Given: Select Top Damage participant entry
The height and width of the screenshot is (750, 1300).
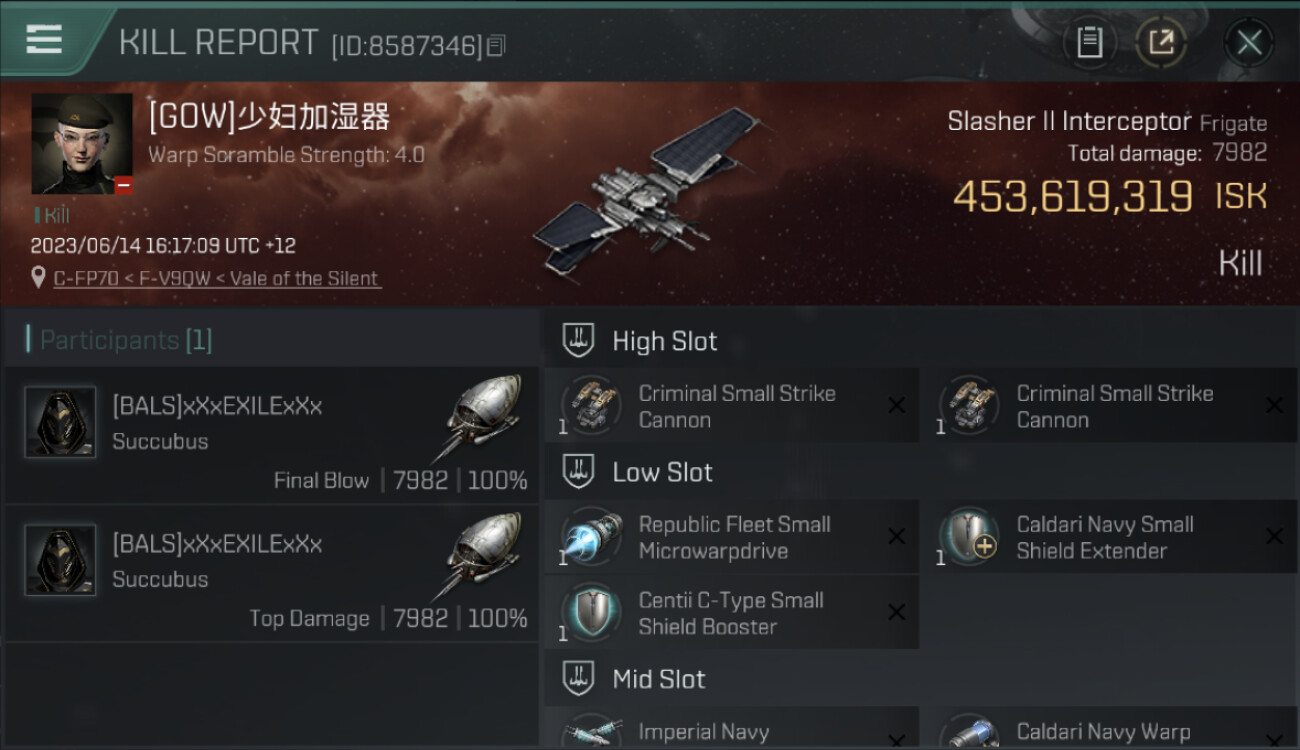Looking at the screenshot, I should 271,574.
